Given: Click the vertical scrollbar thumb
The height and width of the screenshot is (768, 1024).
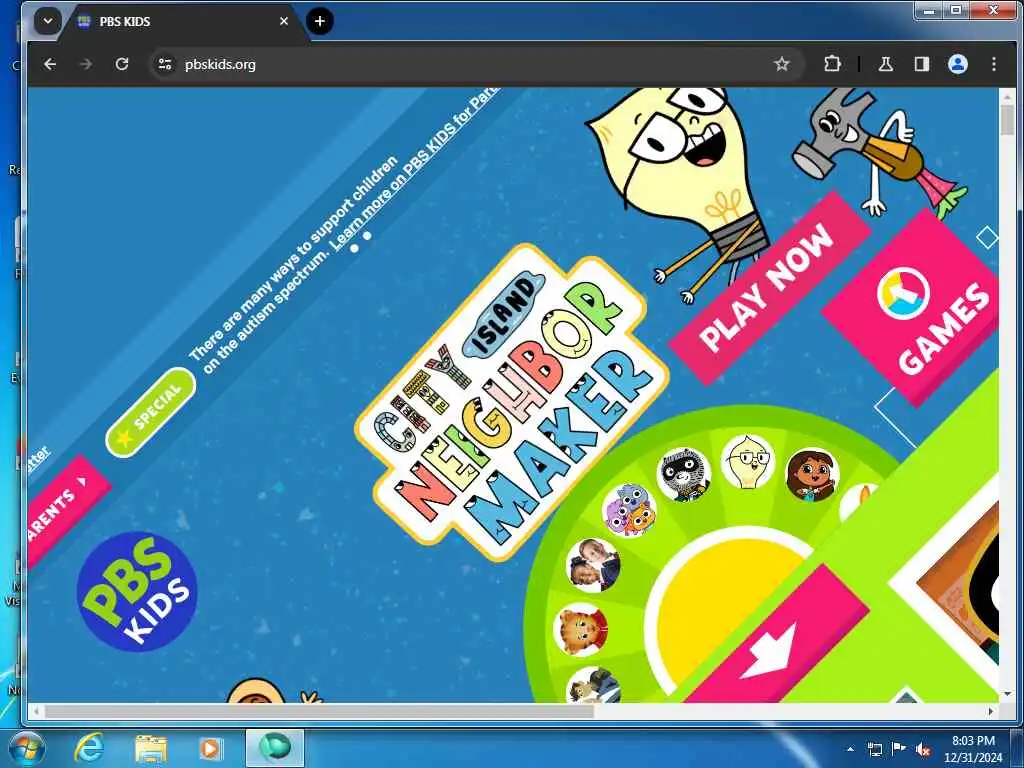Looking at the screenshot, I should coord(1007,119).
